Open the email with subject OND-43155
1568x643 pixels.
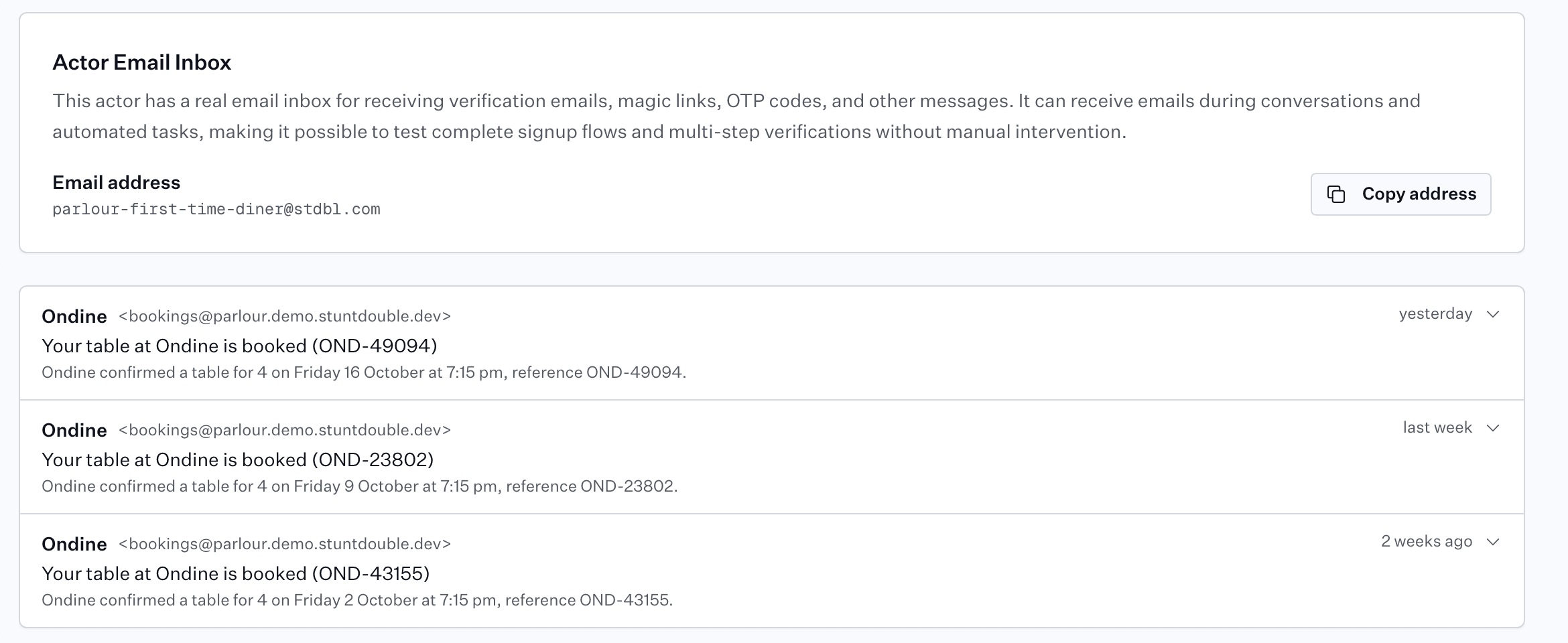click(772, 571)
